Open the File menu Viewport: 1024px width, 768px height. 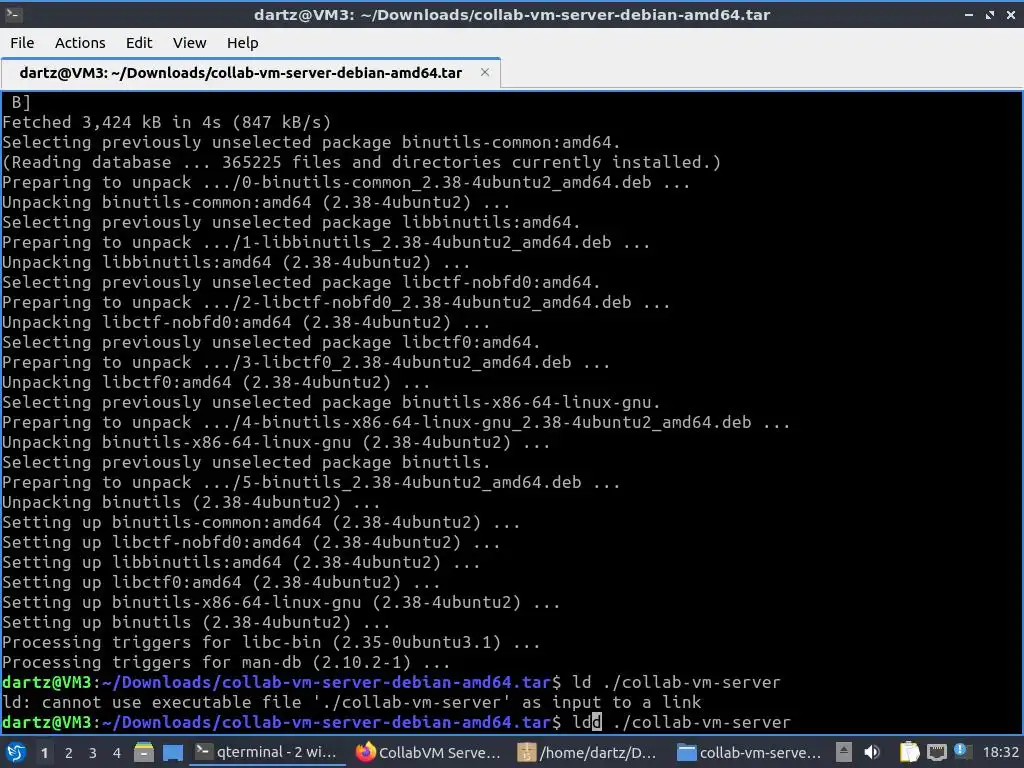[x=22, y=43]
